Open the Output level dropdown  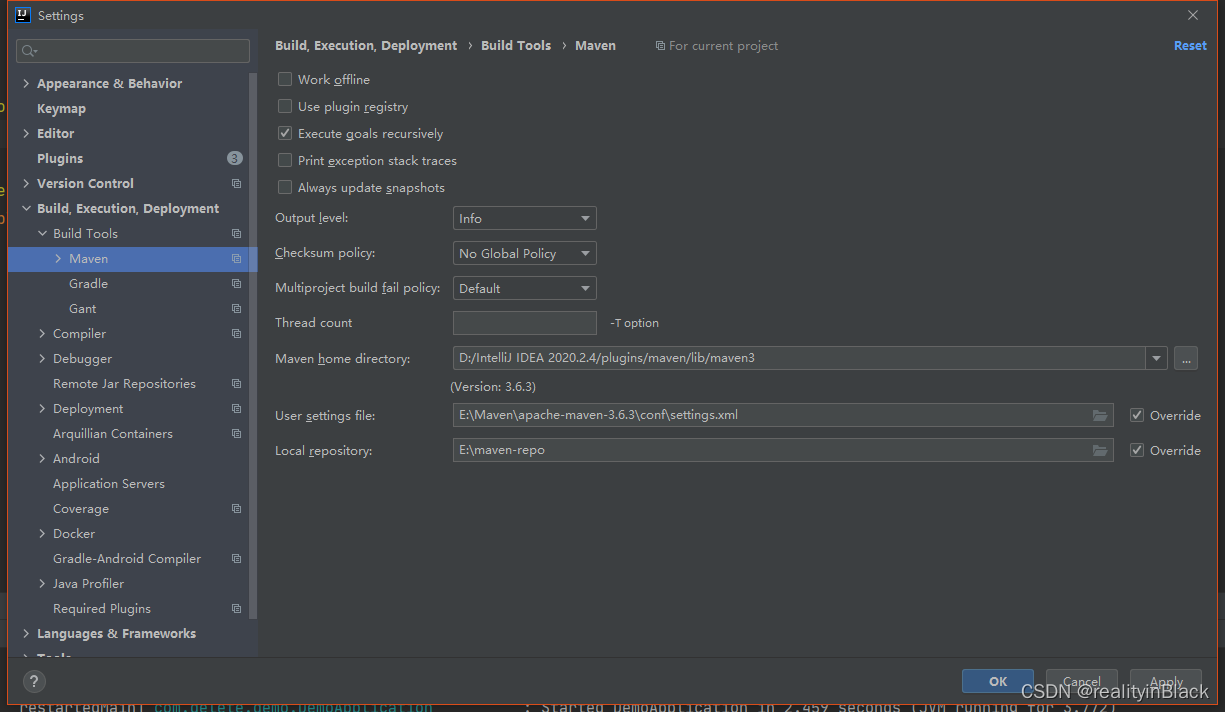tap(525, 218)
